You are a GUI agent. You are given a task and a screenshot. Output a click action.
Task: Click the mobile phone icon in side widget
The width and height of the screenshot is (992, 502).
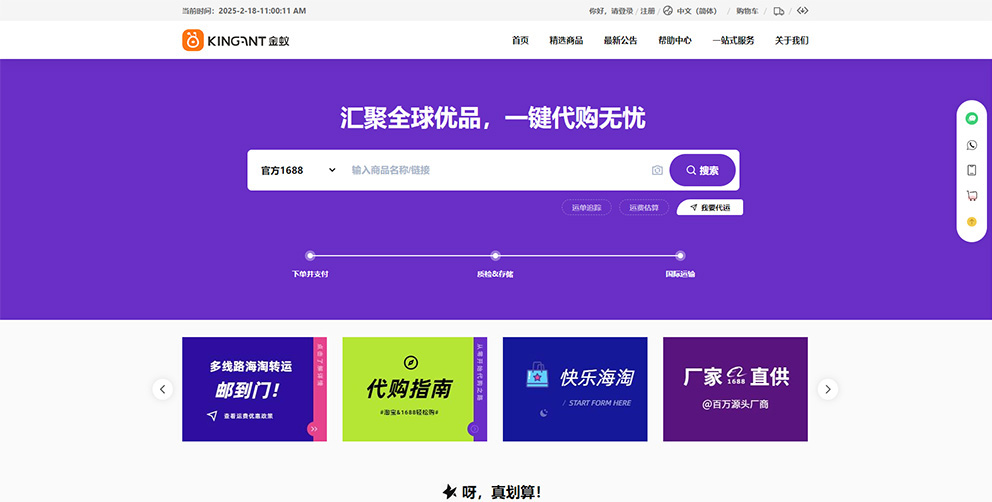pos(972,170)
